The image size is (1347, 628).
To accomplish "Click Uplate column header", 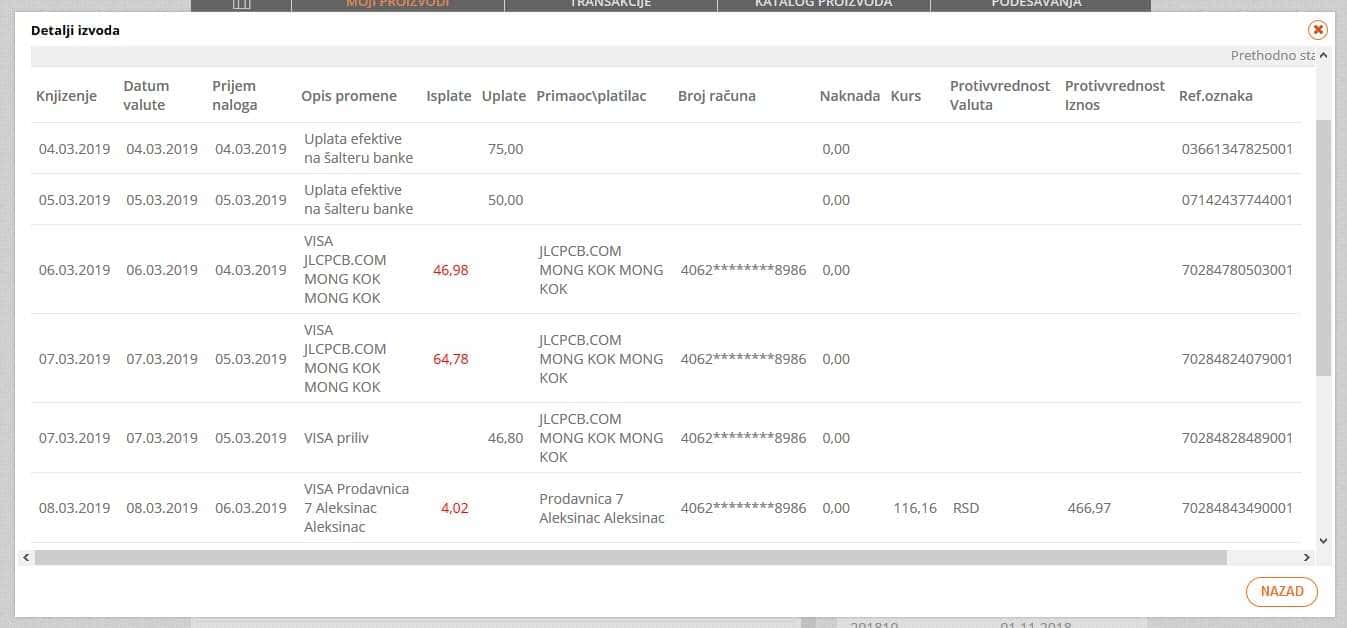I will point(504,96).
